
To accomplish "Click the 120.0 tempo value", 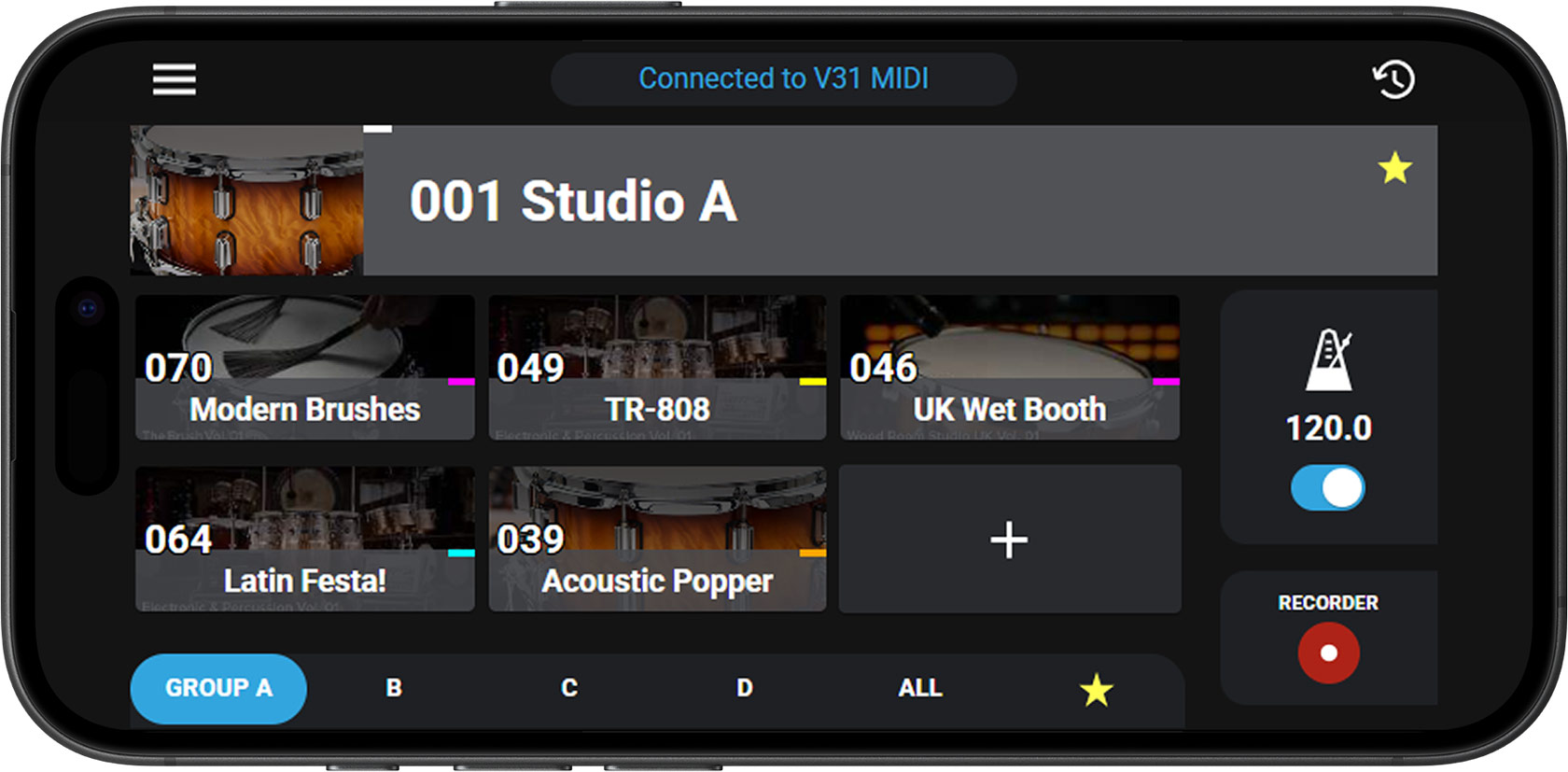I will (1328, 428).
